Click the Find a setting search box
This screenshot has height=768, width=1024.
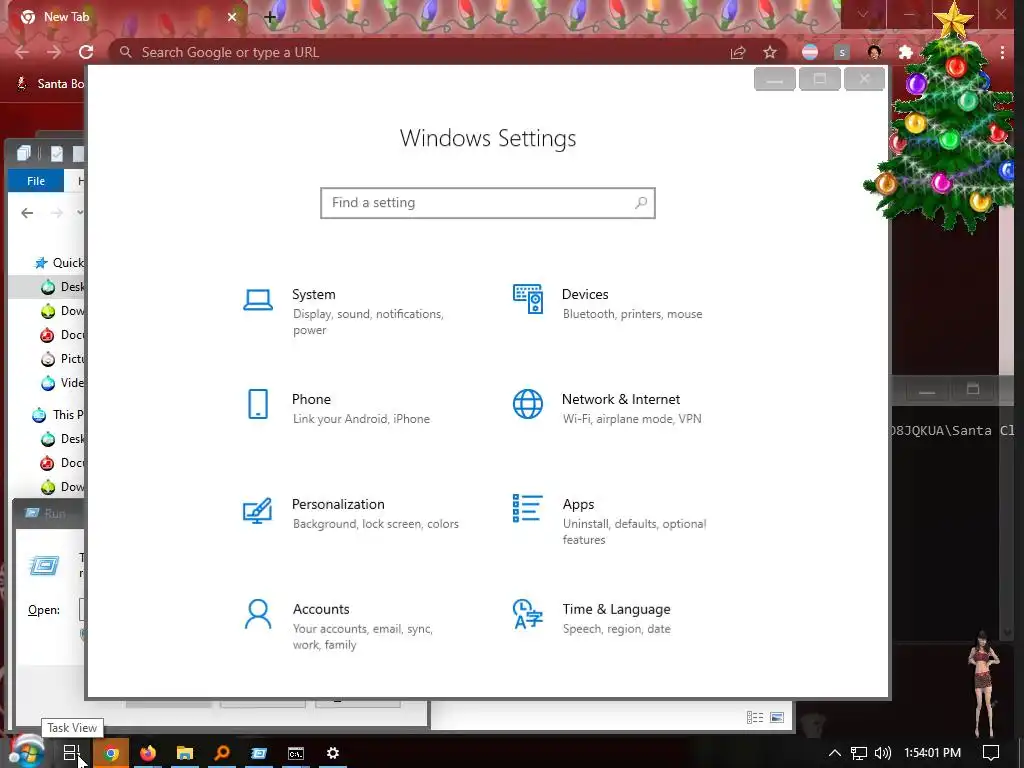[x=488, y=203]
